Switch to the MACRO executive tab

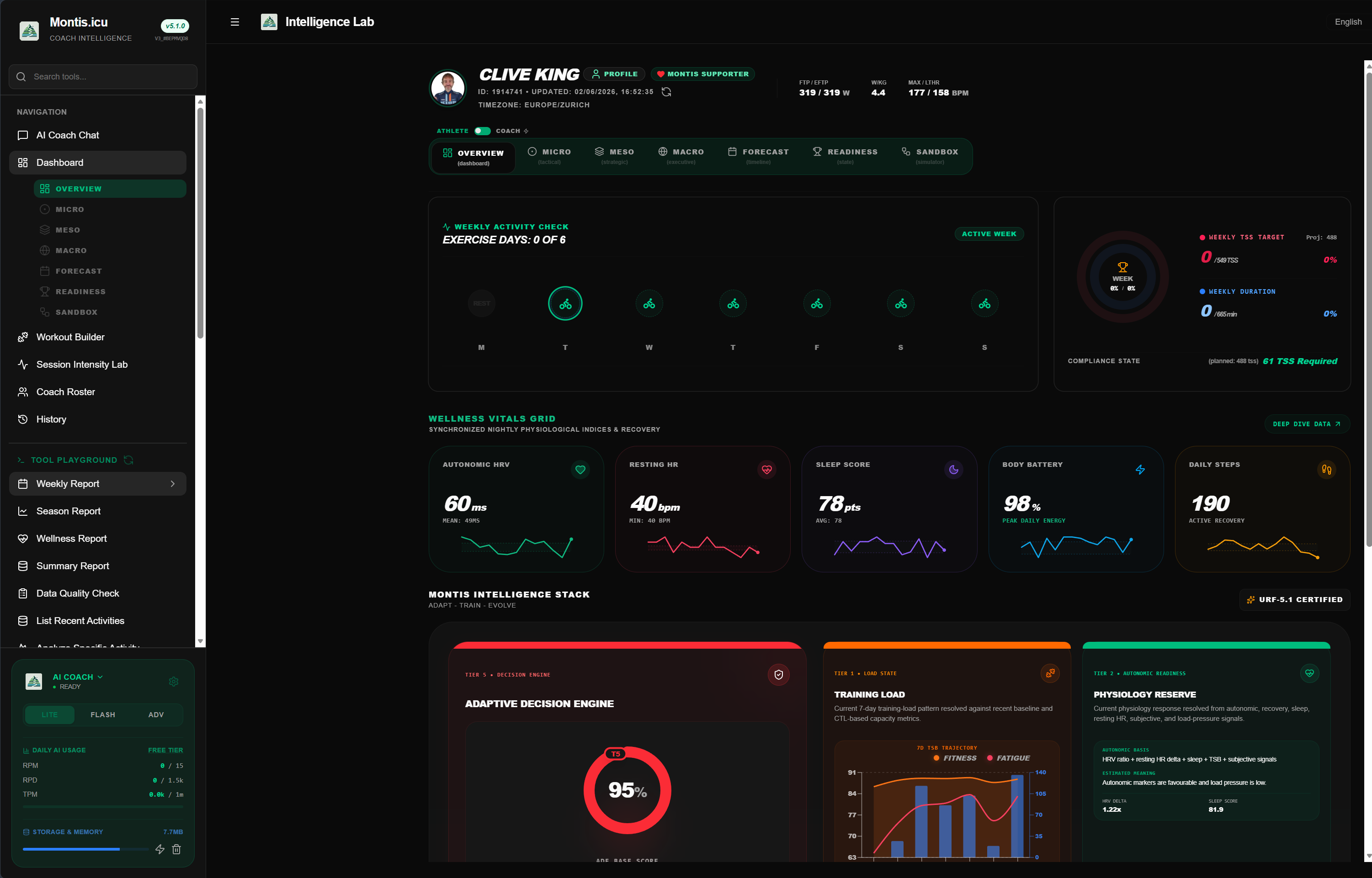click(x=681, y=156)
